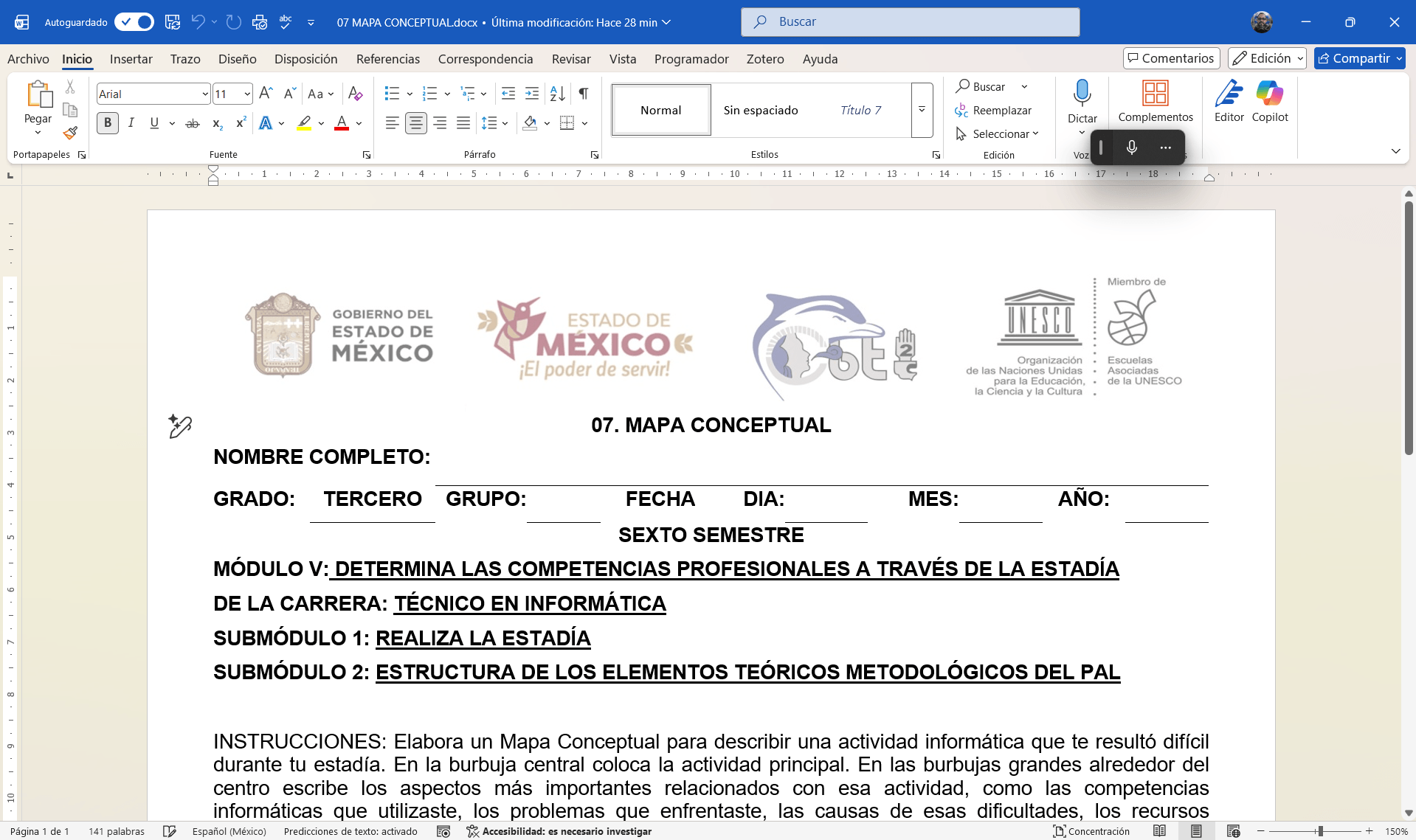Launch Copilot from the ribbon
Image resolution: width=1416 pixels, height=840 pixels.
coord(1270,102)
